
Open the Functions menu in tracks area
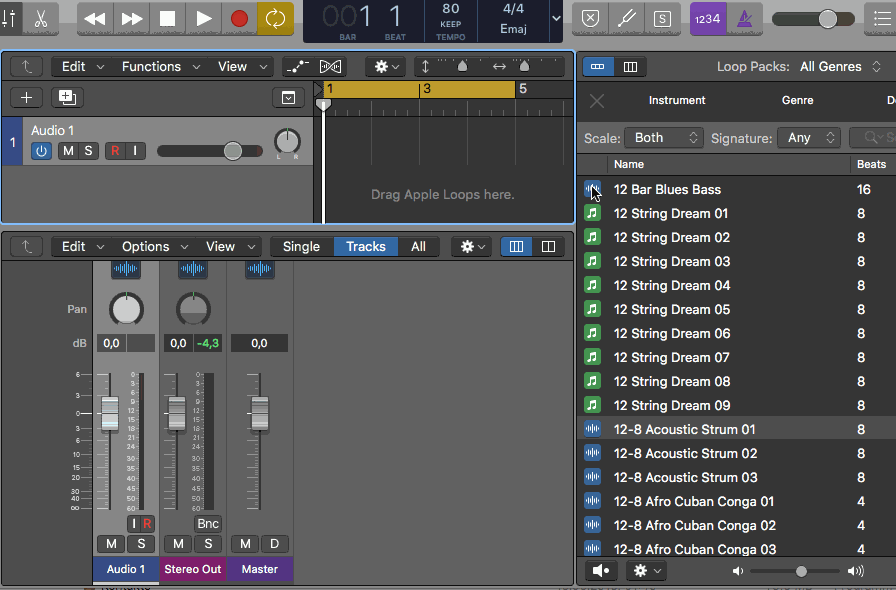click(x=158, y=67)
